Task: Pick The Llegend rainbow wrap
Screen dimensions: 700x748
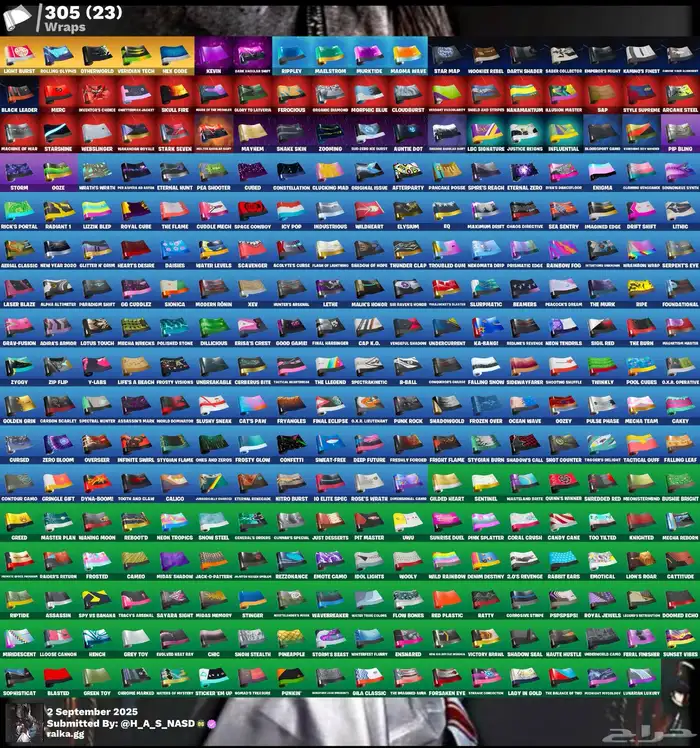Action: tap(330, 367)
